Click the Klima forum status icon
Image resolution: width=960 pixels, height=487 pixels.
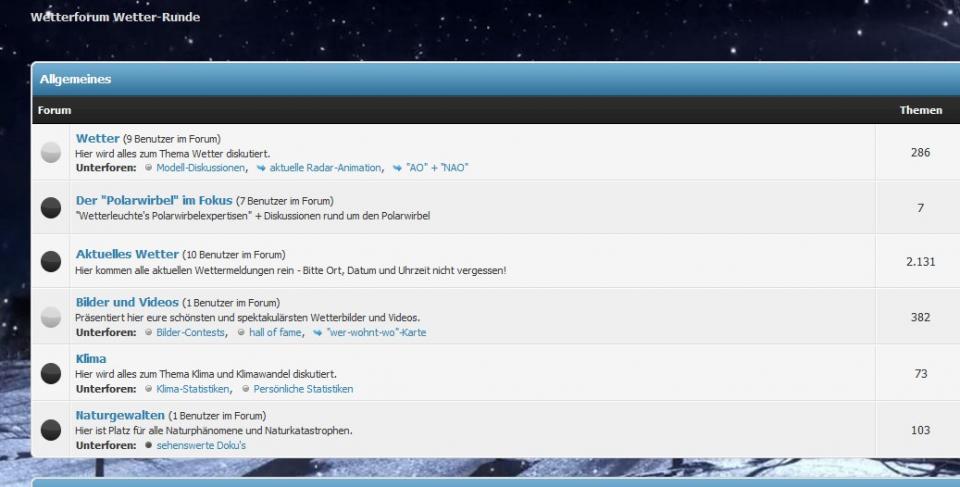pos(51,373)
